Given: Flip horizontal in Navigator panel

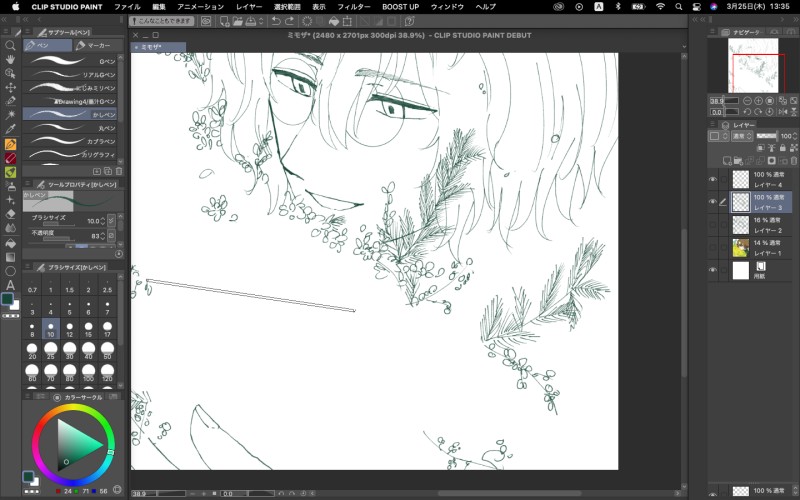Looking at the screenshot, I should click(x=782, y=112).
